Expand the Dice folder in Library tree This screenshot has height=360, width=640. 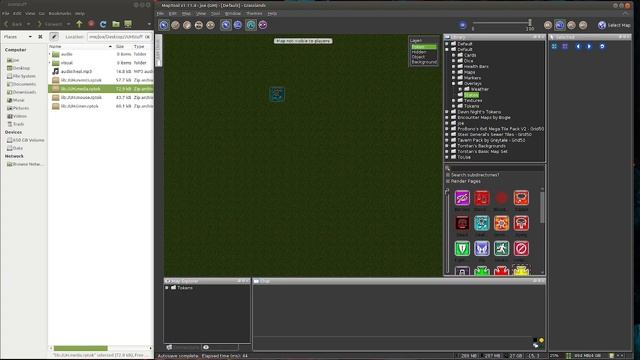pyautogui.click(x=453, y=61)
